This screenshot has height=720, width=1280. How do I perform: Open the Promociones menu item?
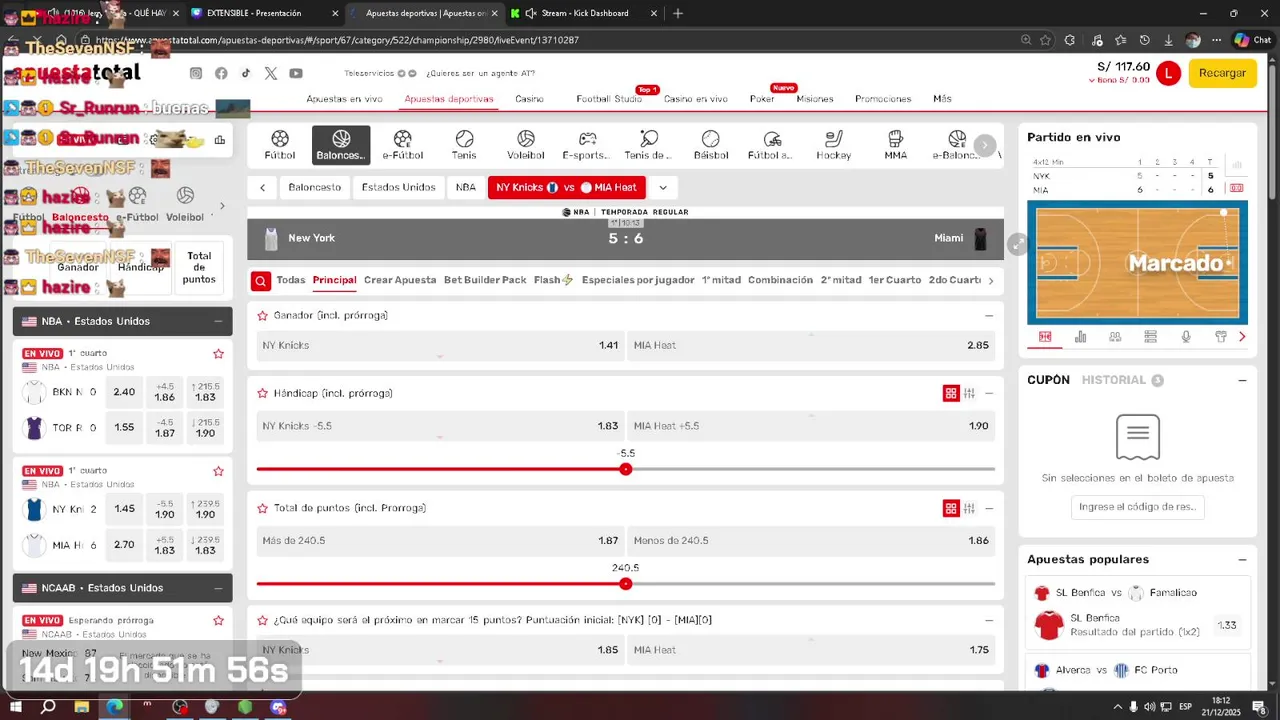[x=883, y=99]
